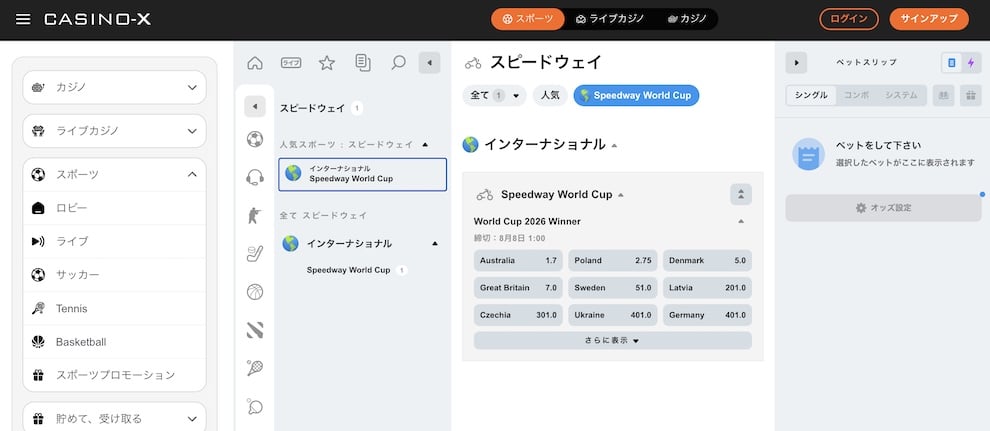Image resolution: width=990 pixels, height=431 pixels.
Task: Open the 全て filter dropdown
Action: [494, 96]
